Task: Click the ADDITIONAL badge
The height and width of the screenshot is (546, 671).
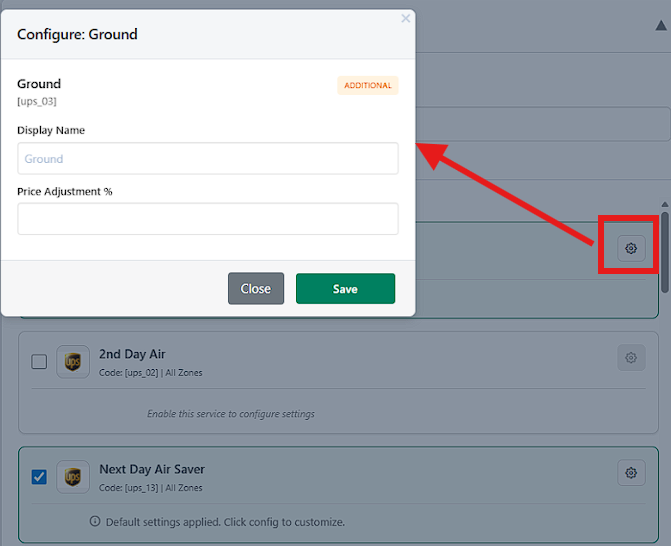Action: (368, 85)
